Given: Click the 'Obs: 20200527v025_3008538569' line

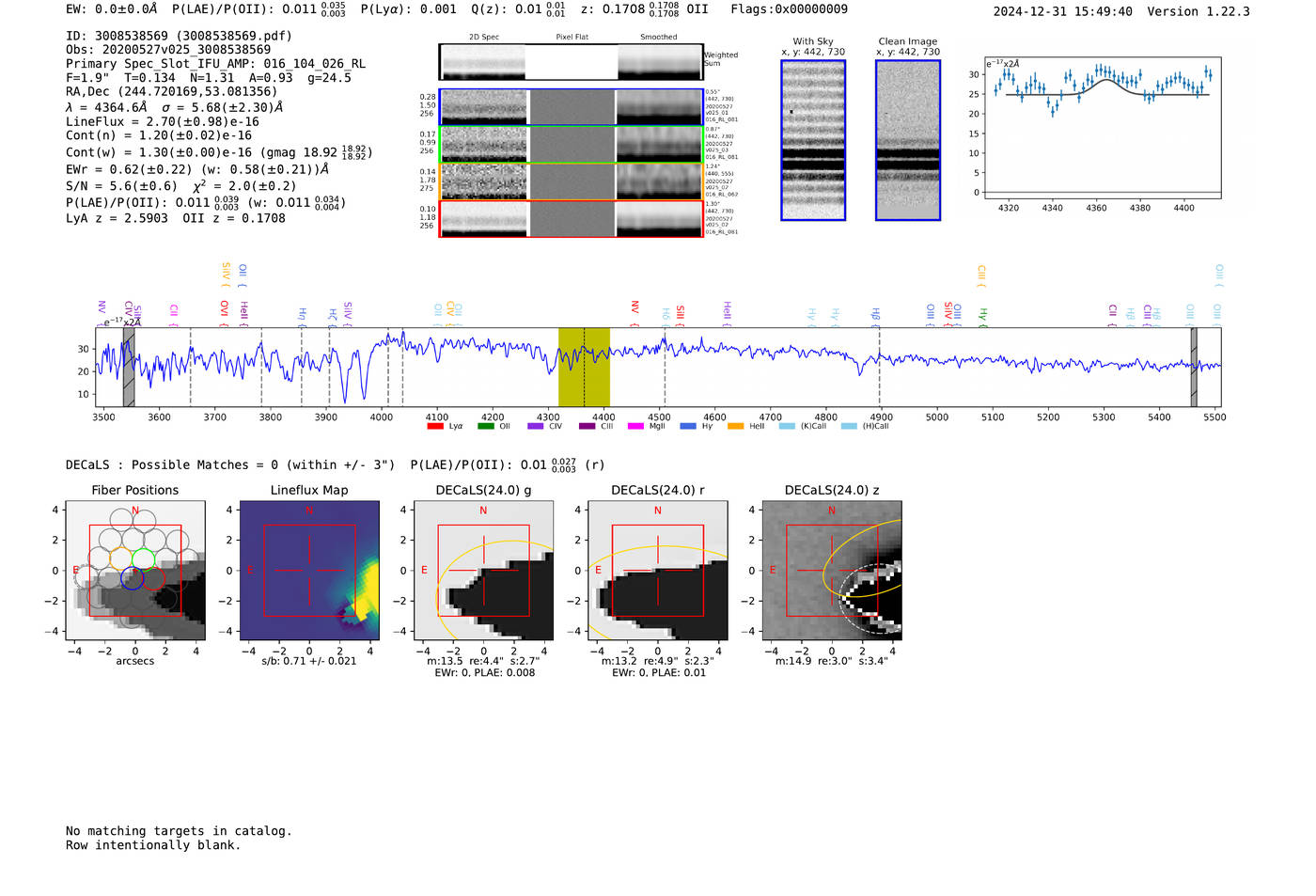Looking at the screenshot, I should [168, 49].
